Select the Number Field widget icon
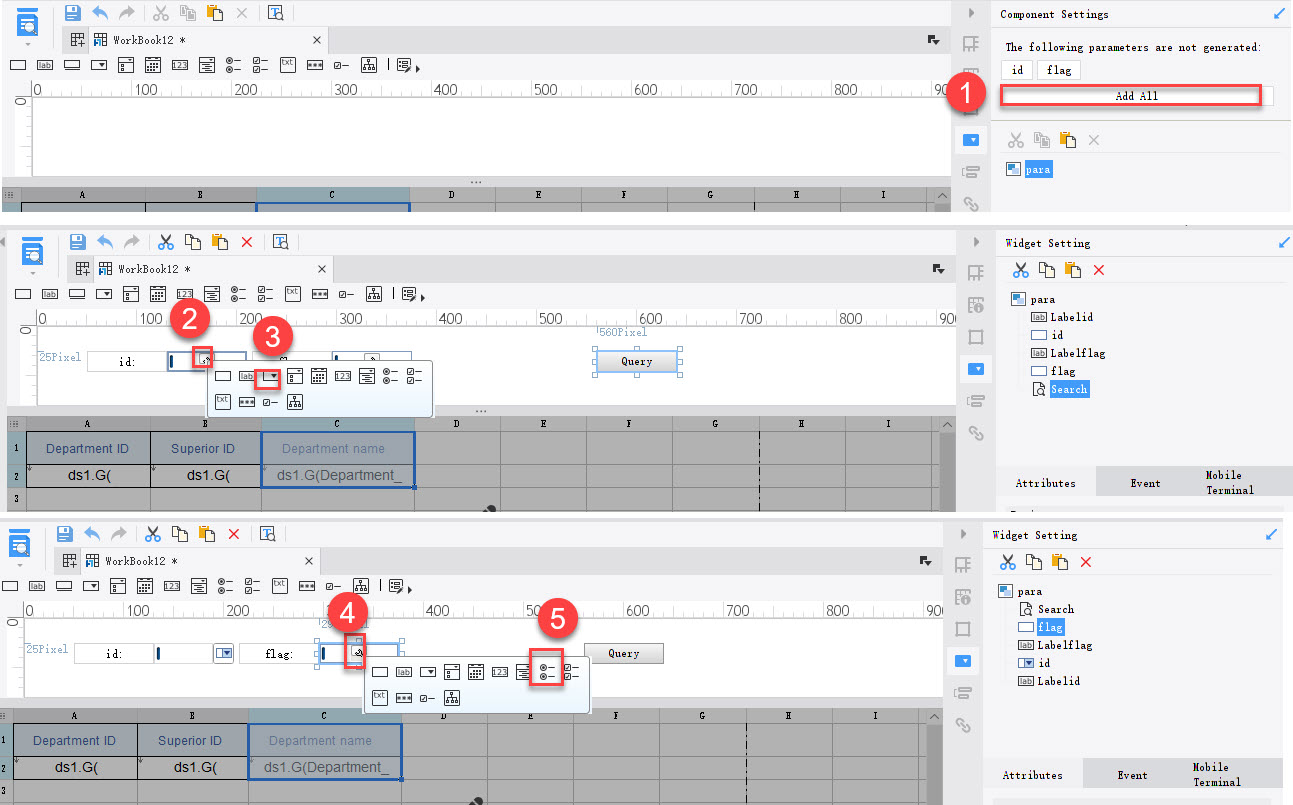1293x805 pixels. point(181,65)
